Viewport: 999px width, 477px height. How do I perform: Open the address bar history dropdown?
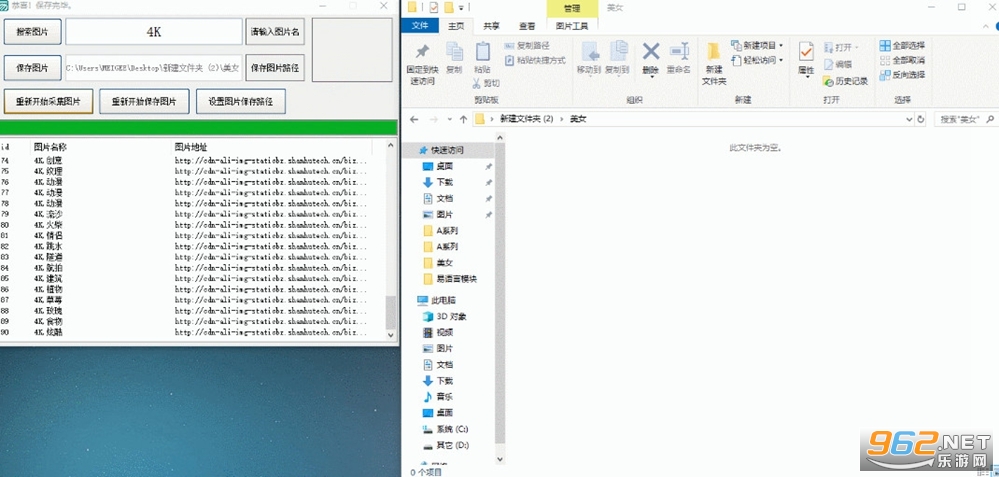coord(909,119)
